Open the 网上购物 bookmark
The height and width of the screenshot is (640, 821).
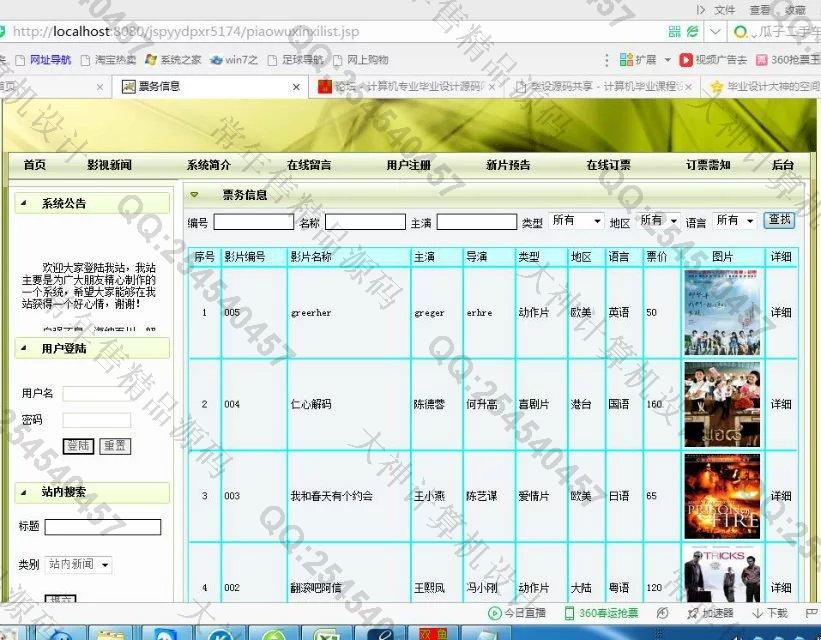click(x=361, y=60)
